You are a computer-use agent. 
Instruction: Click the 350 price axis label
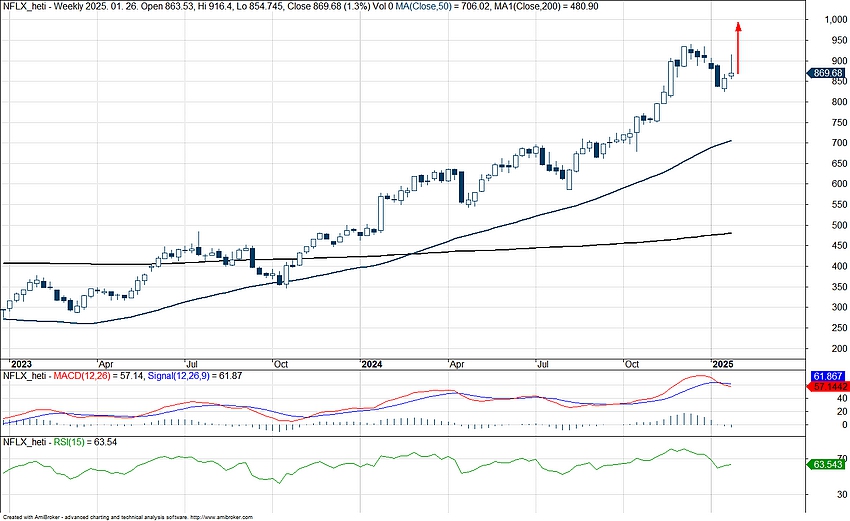click(840, 287)
